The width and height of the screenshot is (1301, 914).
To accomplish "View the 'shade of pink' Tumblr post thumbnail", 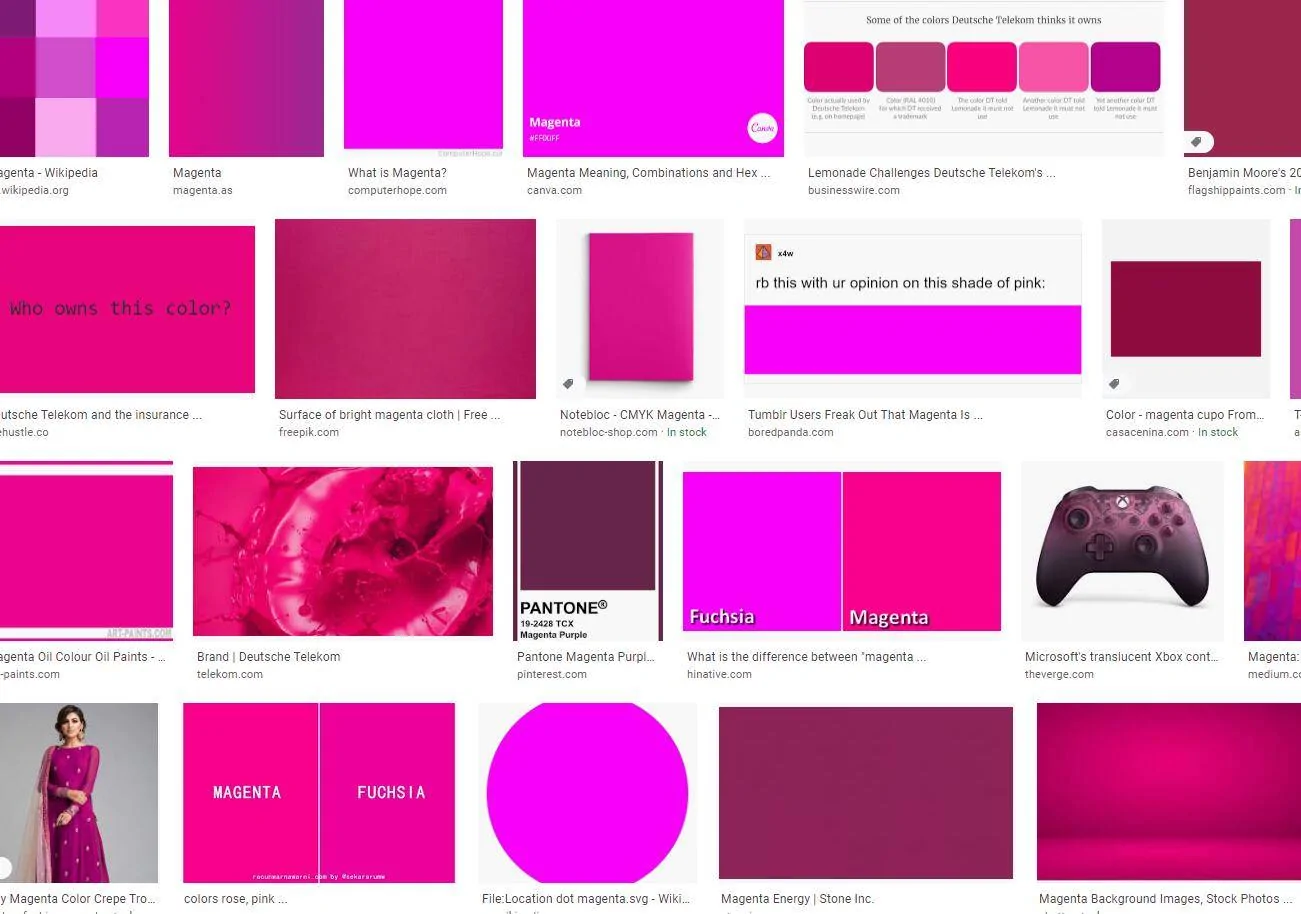I will pos(912,309).
